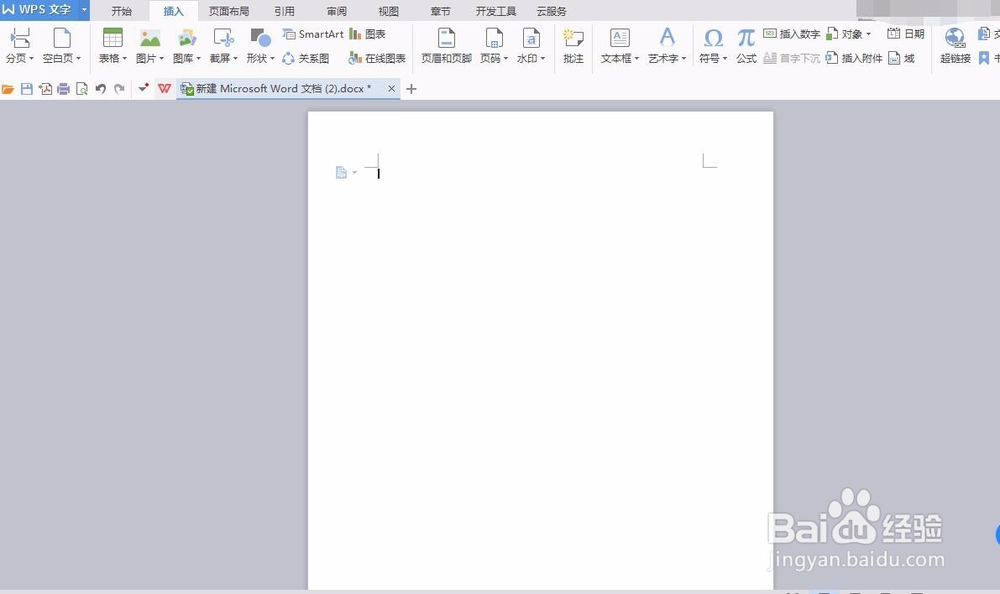Click inside the blank document page
Image resolution: width=1000 pixels, height=594 pixels.
pyautogui.click(x=540, y=350)
